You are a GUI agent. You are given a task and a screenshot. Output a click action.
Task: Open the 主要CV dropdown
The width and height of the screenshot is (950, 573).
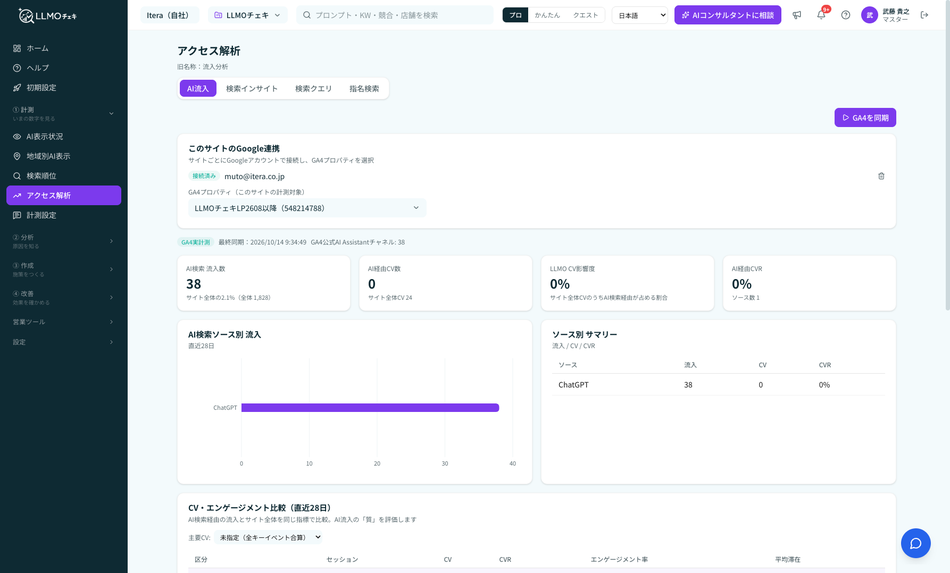[268, 537]
